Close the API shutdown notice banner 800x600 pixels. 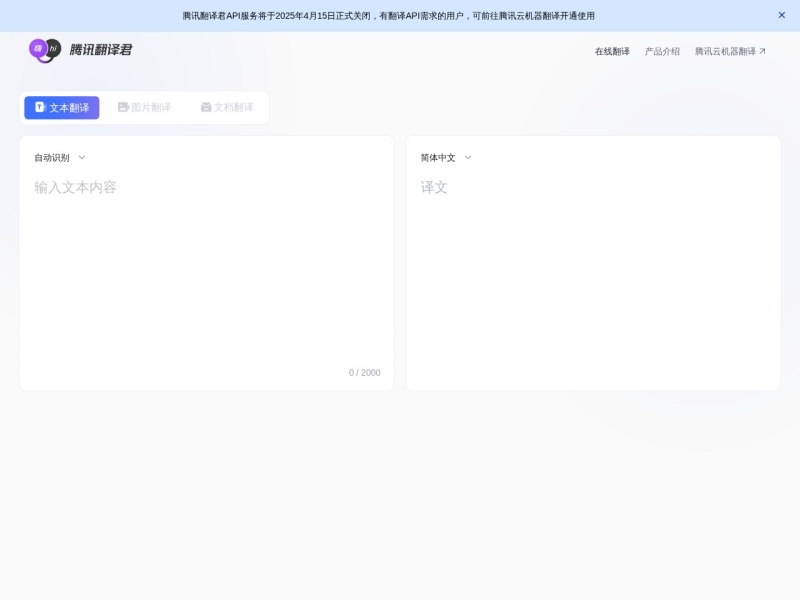point(781,15)
